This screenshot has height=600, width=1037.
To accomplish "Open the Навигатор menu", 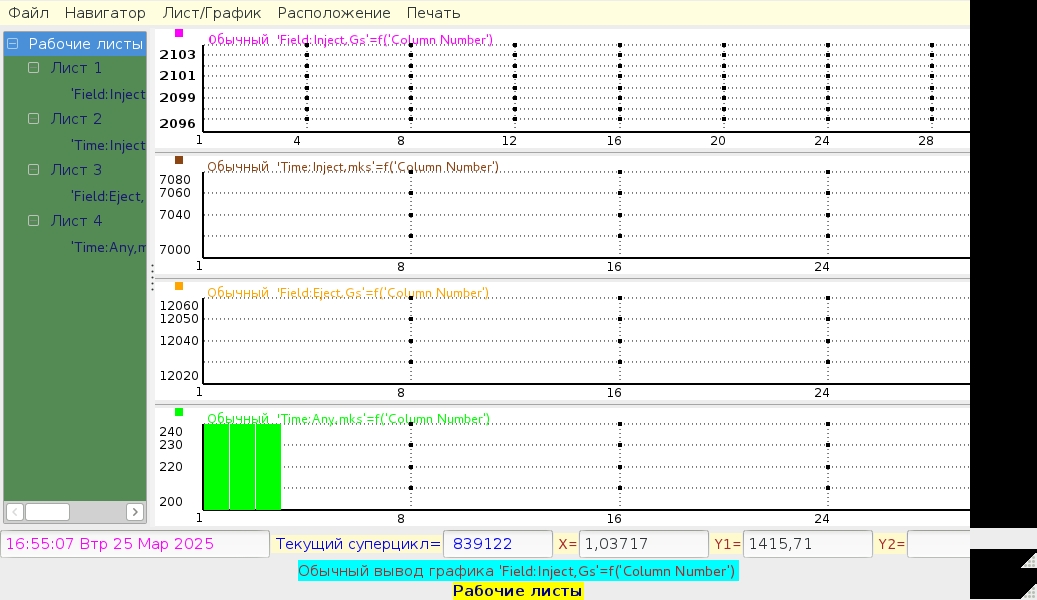I will [x=105, y=13].
